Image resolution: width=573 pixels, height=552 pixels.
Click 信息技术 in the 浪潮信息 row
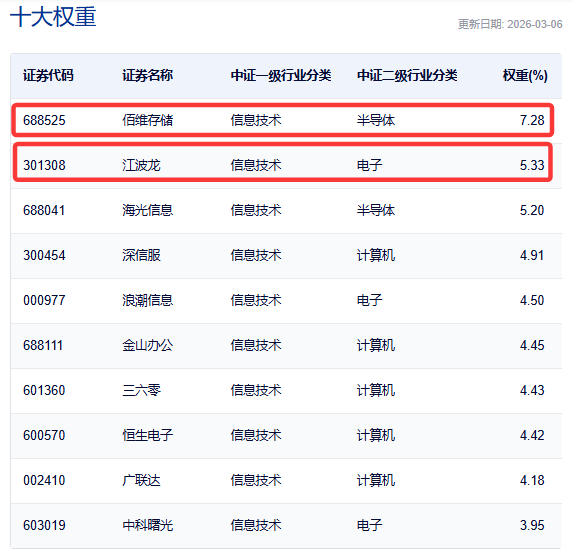pos(256,300)
